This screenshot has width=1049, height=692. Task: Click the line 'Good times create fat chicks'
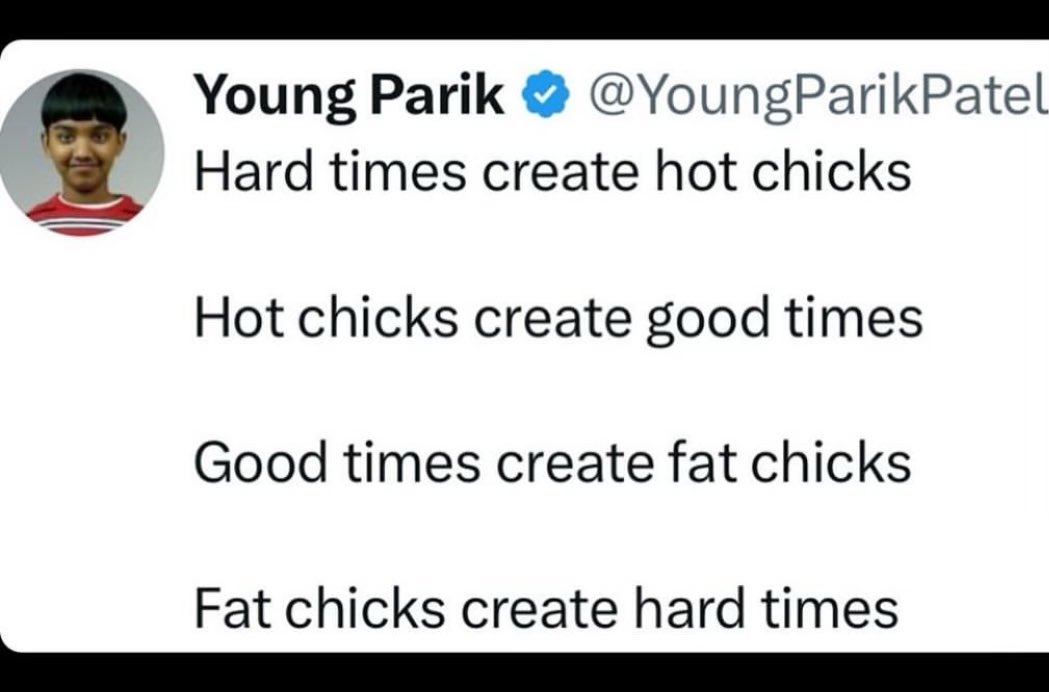553,463
